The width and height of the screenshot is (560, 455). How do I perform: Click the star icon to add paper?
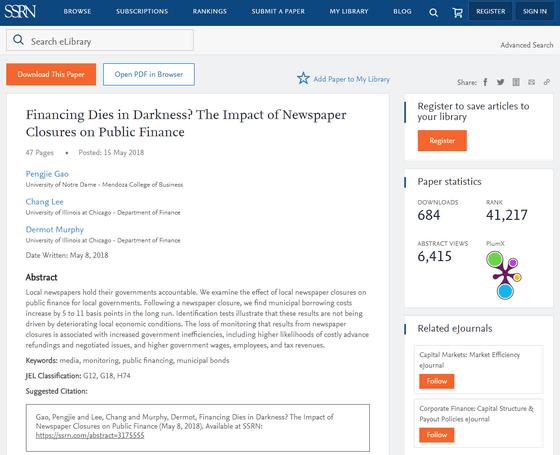(303, 78)
